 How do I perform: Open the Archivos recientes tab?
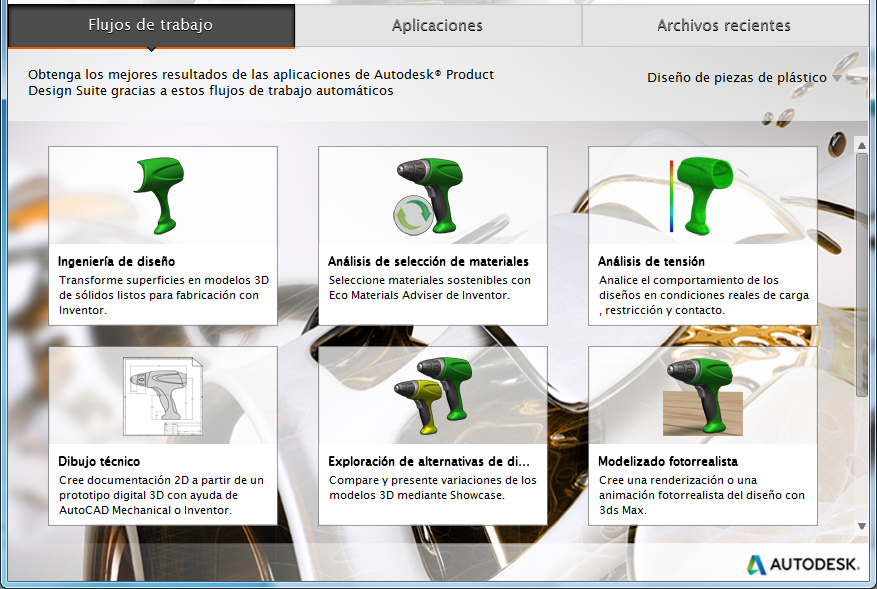pyautogui.click(x=725, y=26)
